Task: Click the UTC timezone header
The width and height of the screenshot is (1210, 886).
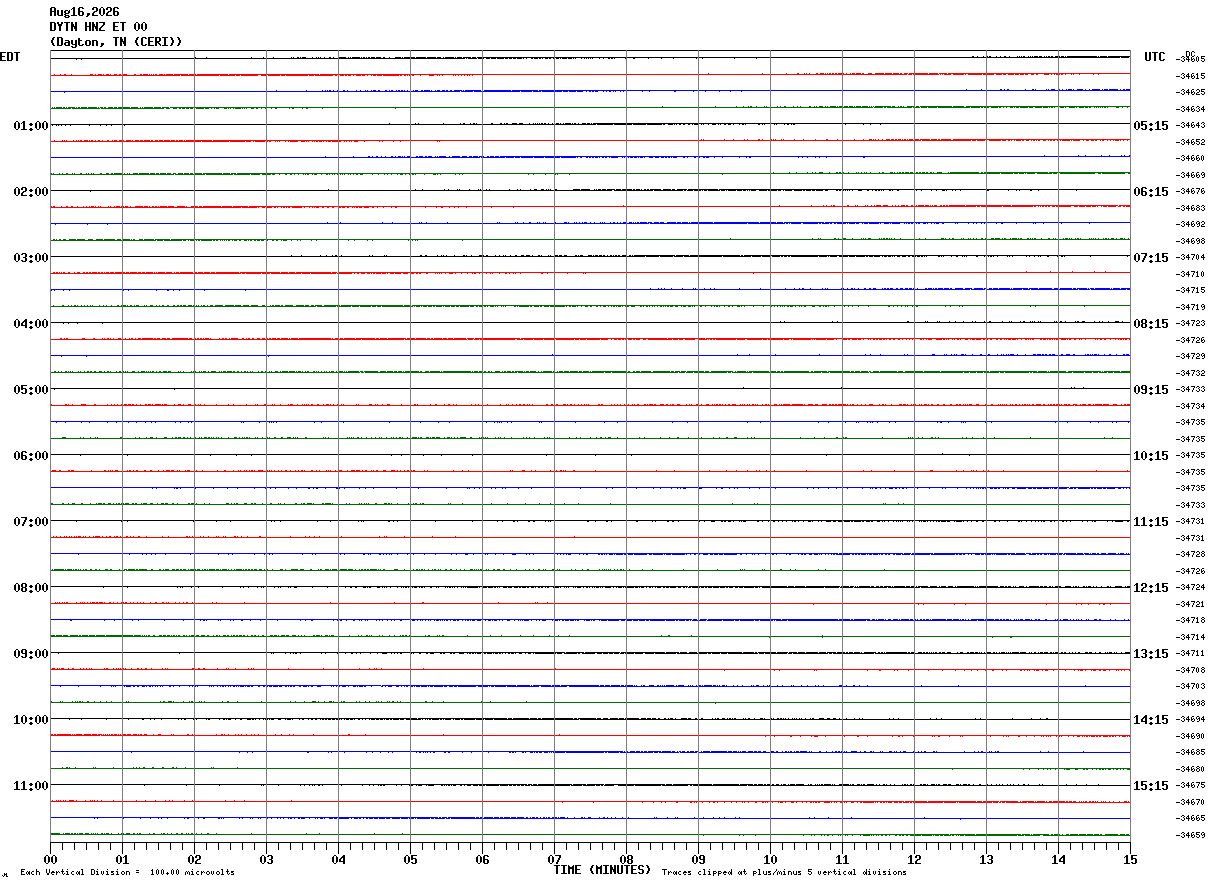Action: point(1155,57)
